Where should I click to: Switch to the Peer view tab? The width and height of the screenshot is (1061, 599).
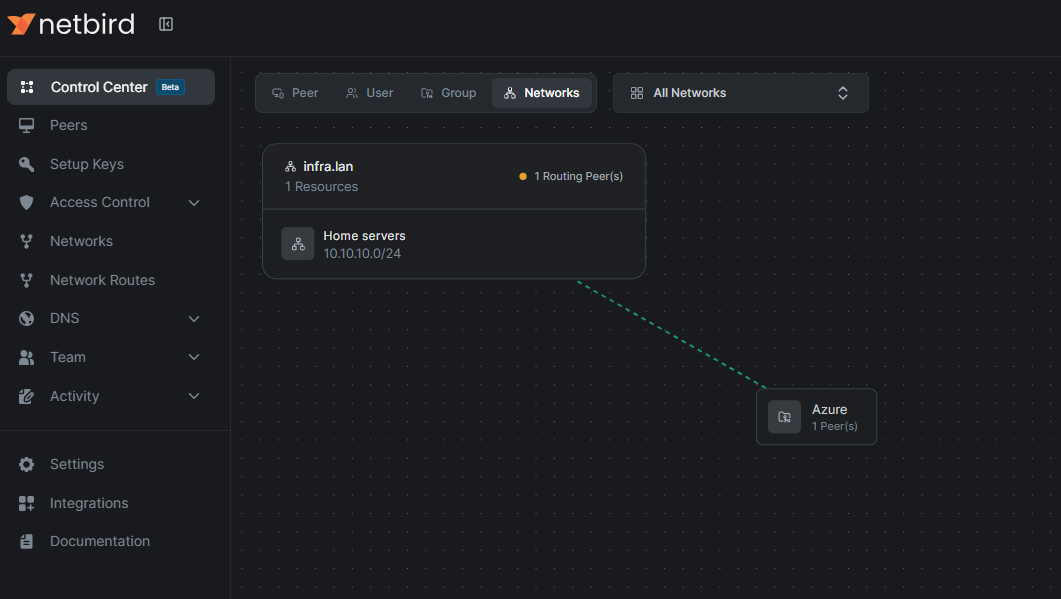(295, 93)
